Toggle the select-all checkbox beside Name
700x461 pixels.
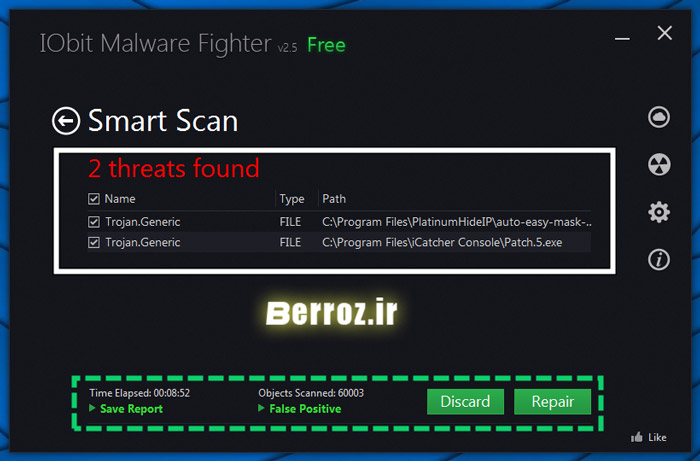94,199
